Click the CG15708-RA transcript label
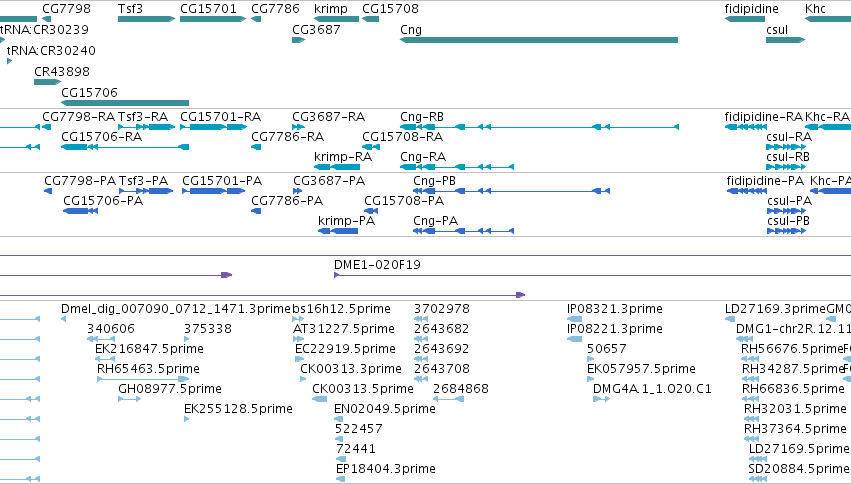The height and width of the screenshot is (484, 851). tap(403, 137)
